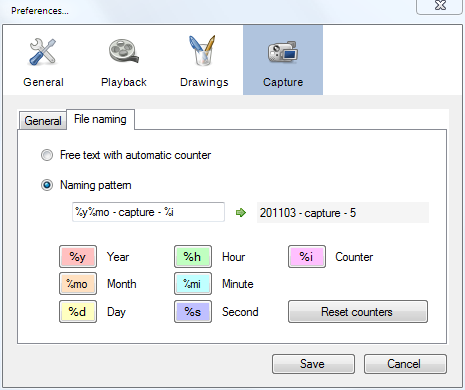Click the Year label
The width and height of the screenshot is (465, 390).
(118, 257)
